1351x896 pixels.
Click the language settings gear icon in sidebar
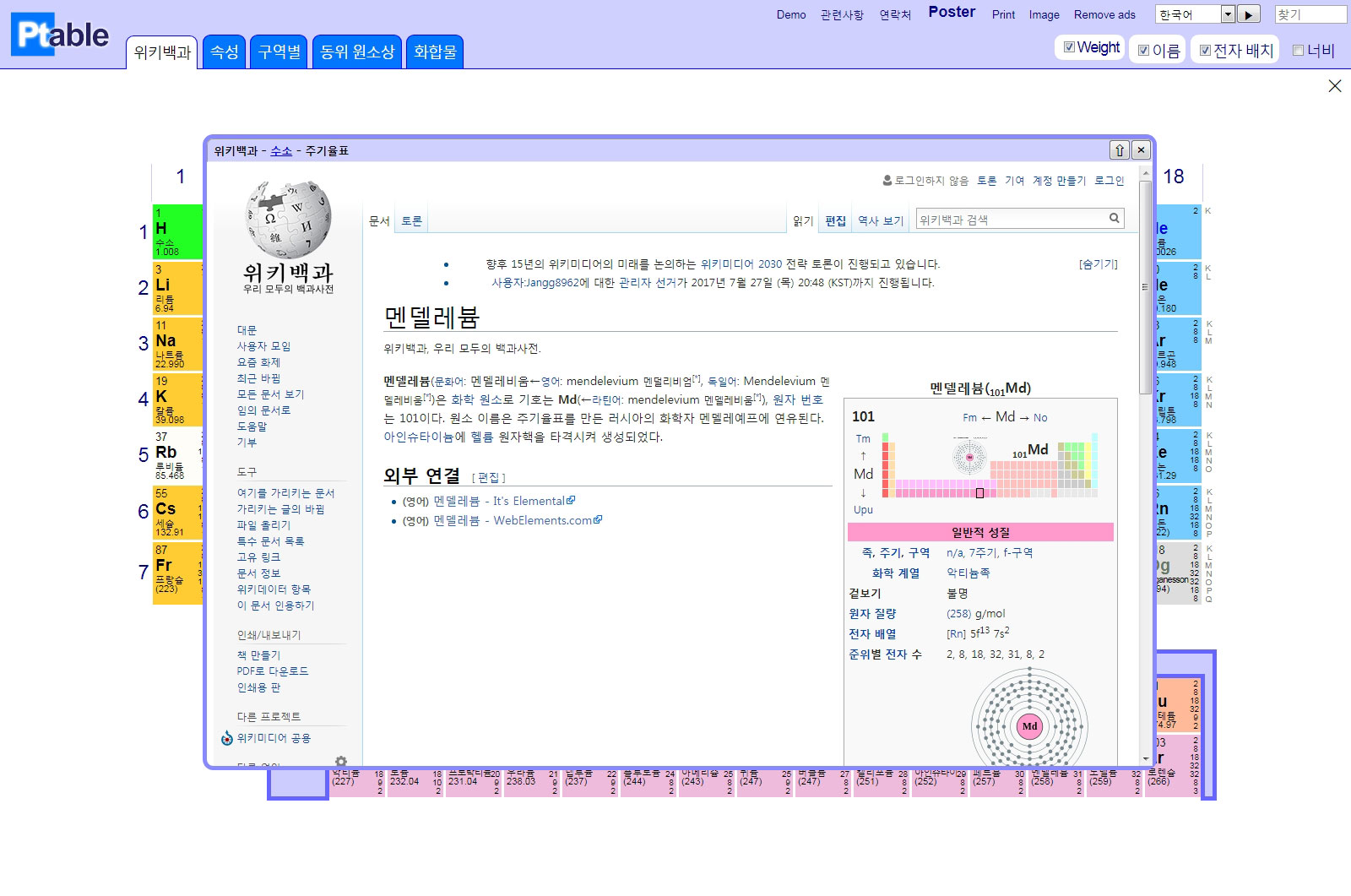tap(341, 761)
